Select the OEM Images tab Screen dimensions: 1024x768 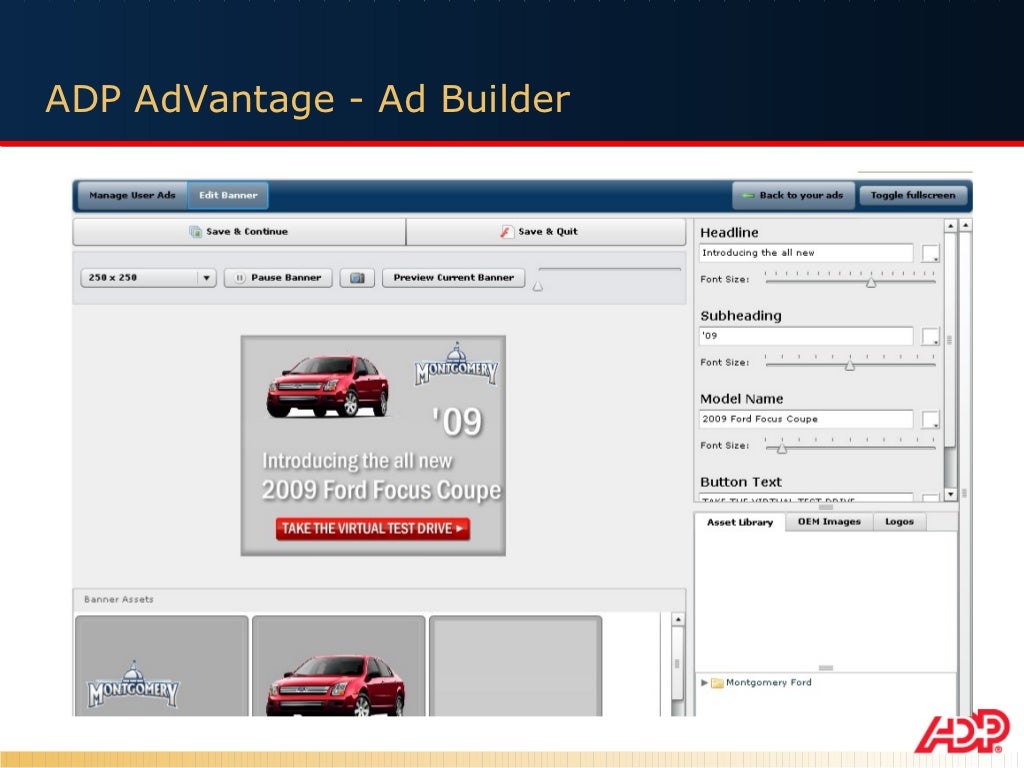[x=829, y=522]
